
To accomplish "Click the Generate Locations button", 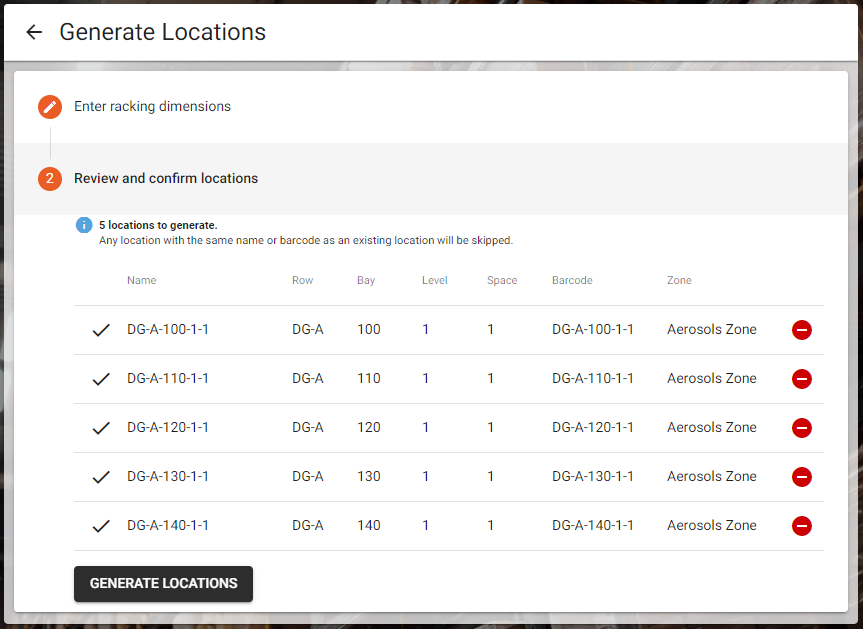I will (x=163, y=583).
